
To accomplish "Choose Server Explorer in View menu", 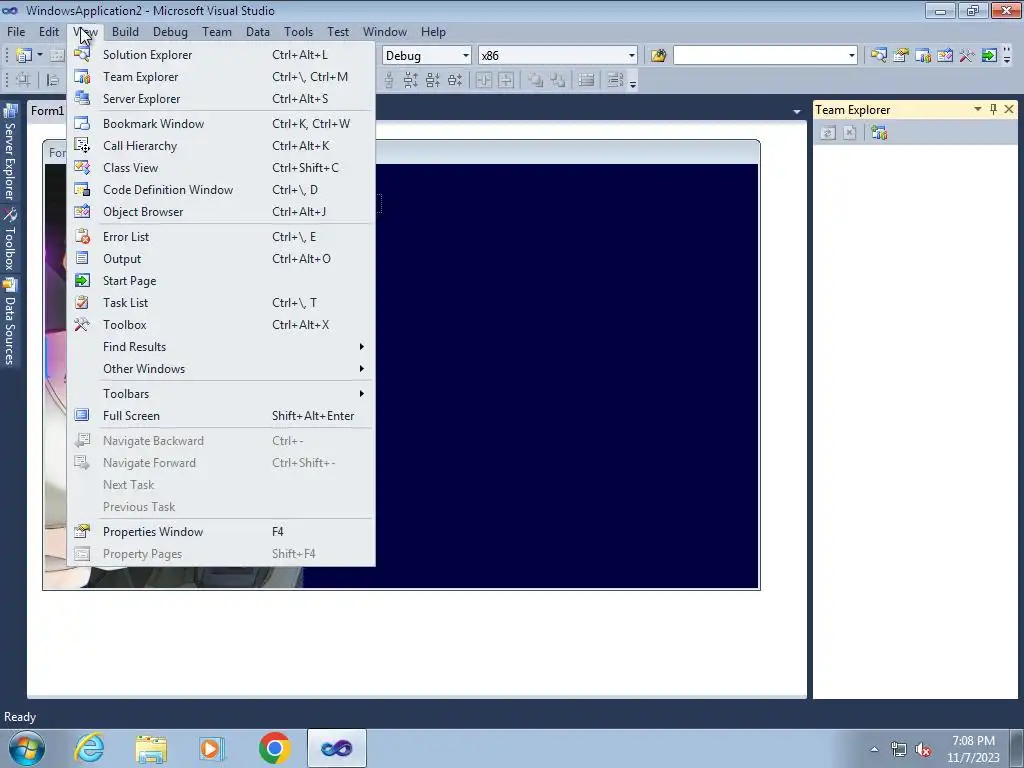I will [x=221, y=99].
